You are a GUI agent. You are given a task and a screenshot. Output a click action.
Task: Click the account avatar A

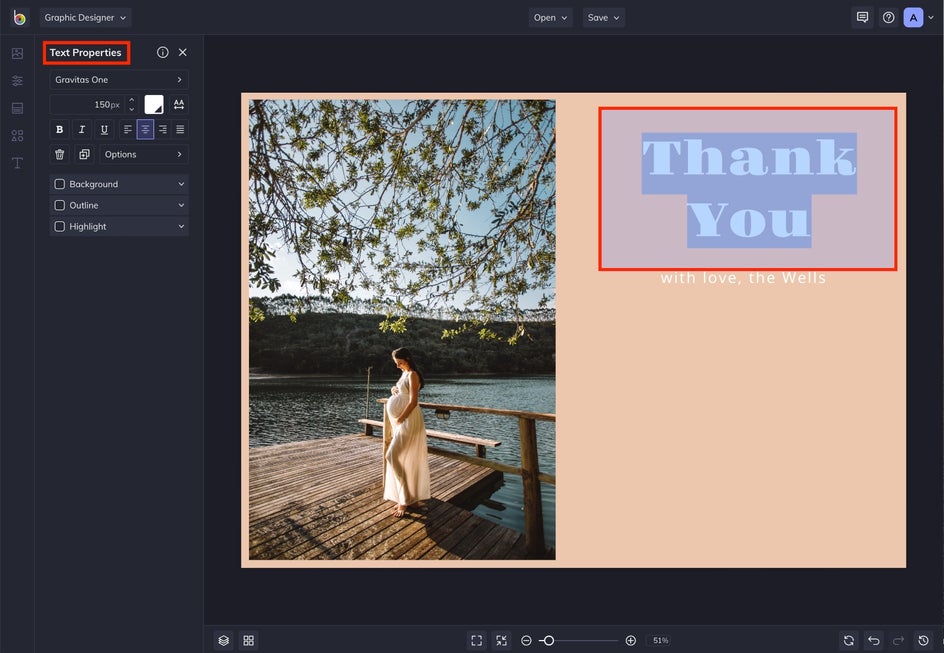[913, 17]
